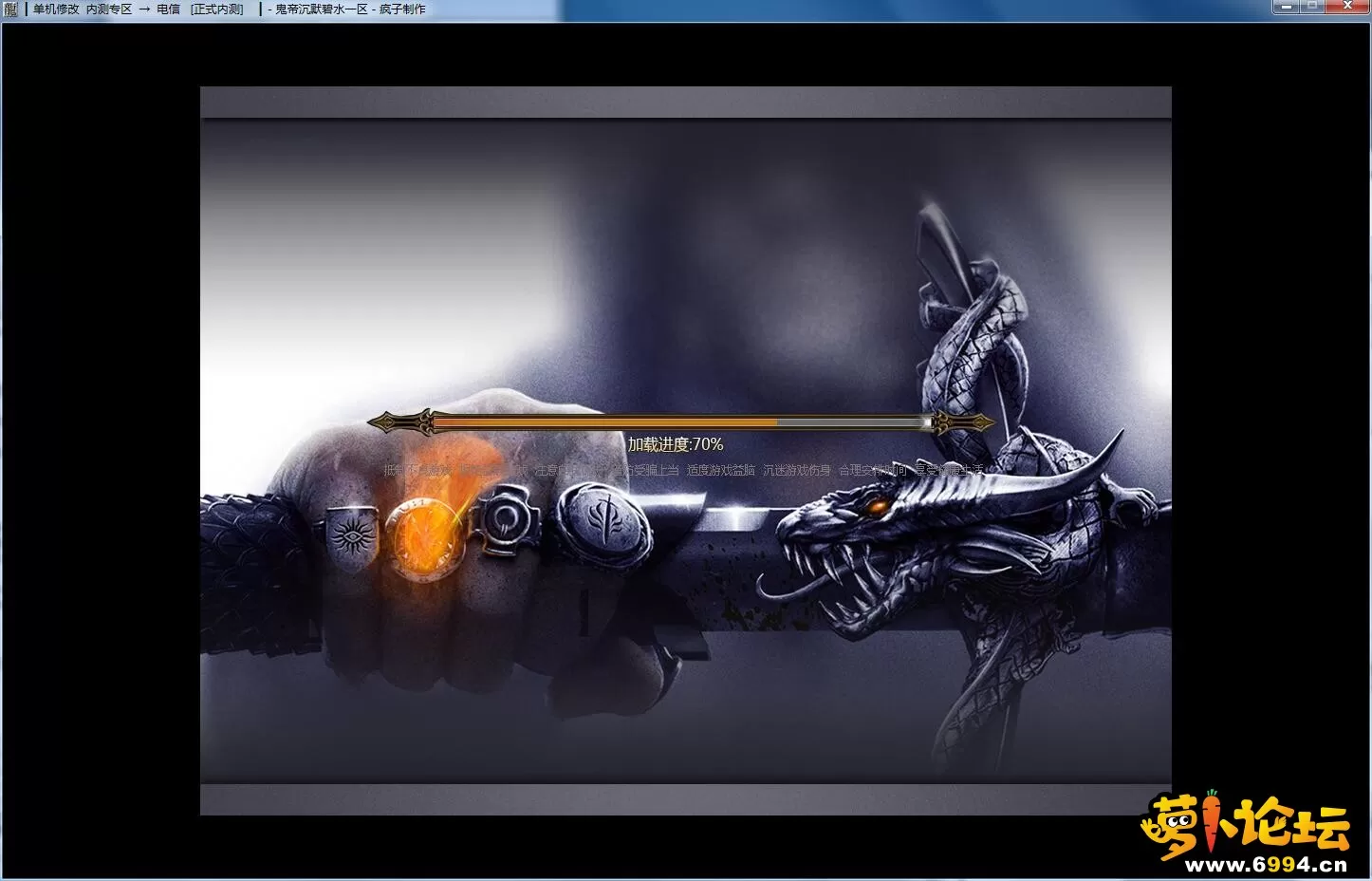This screenshot has height=881, width=1372.
Task: Click the loading progress bar
Action: 681,422
